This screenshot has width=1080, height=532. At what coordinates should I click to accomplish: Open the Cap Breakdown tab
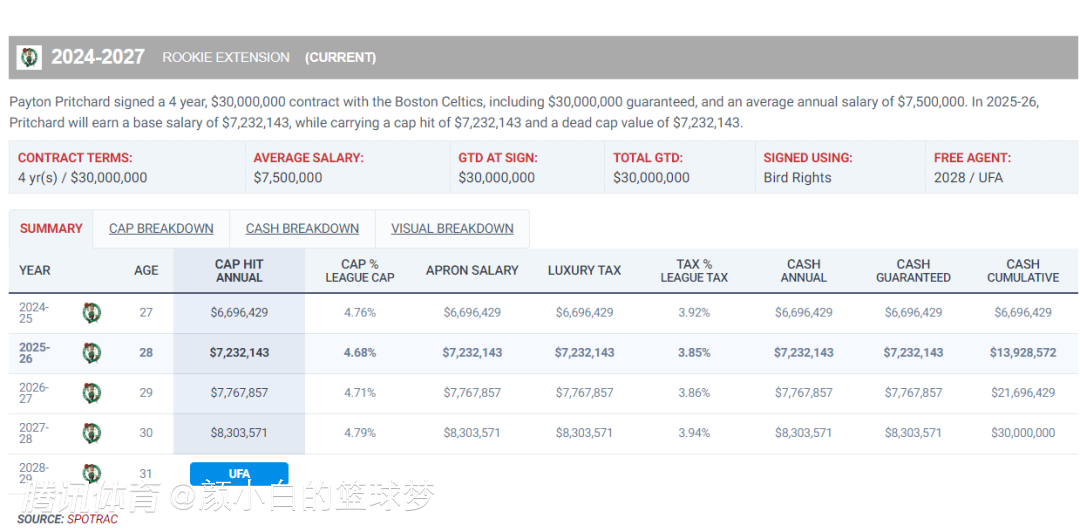point(161,229)
